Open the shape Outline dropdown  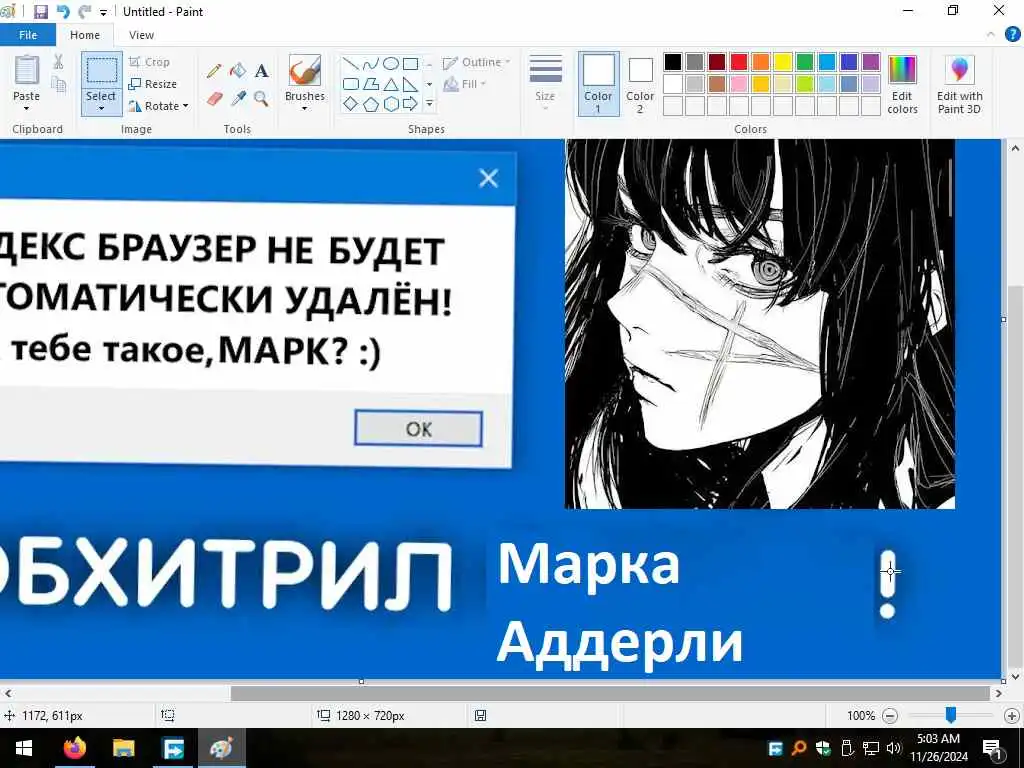point(476,63)
